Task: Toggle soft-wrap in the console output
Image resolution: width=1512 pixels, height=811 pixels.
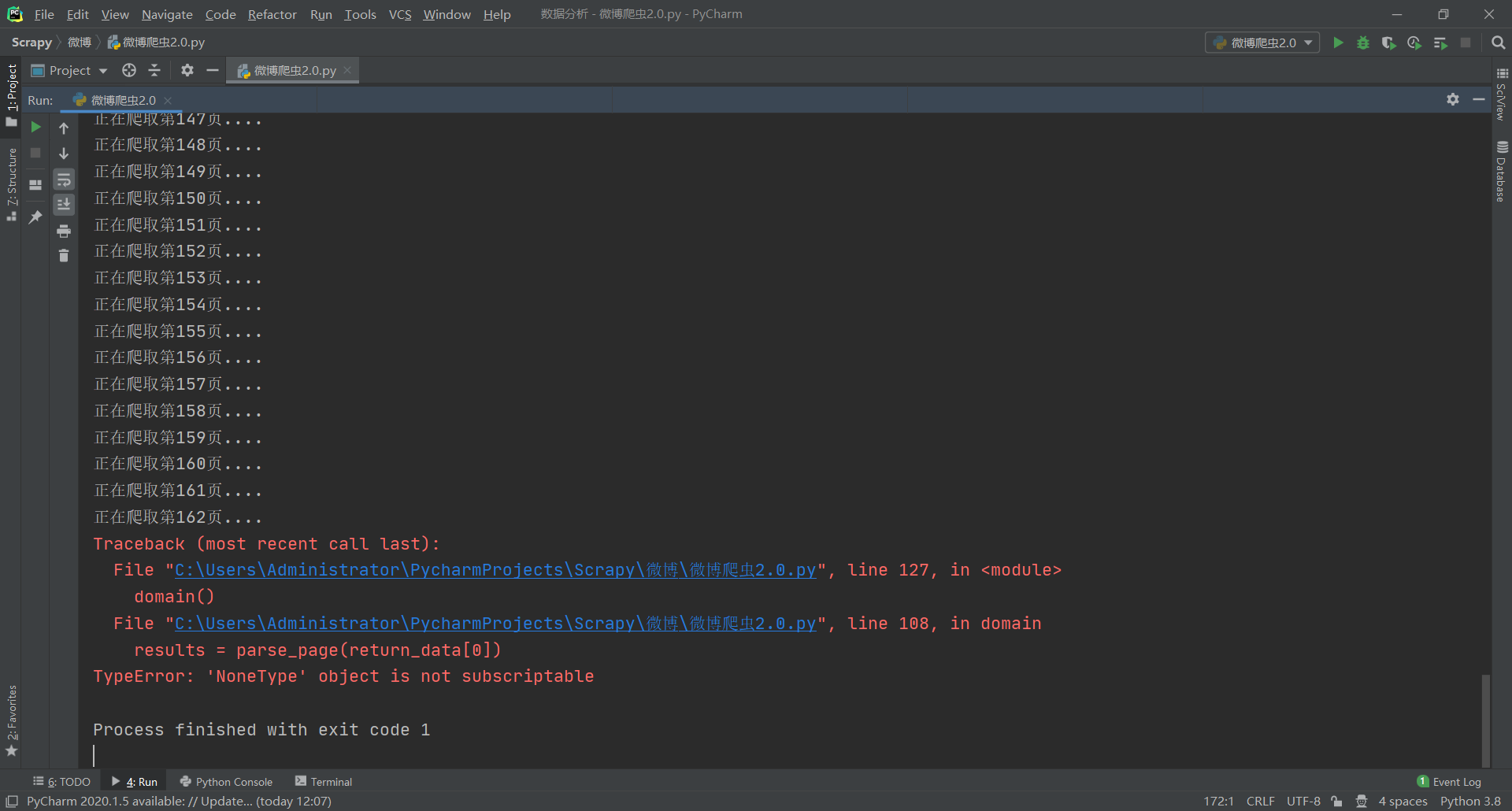Action: (64, 180)
